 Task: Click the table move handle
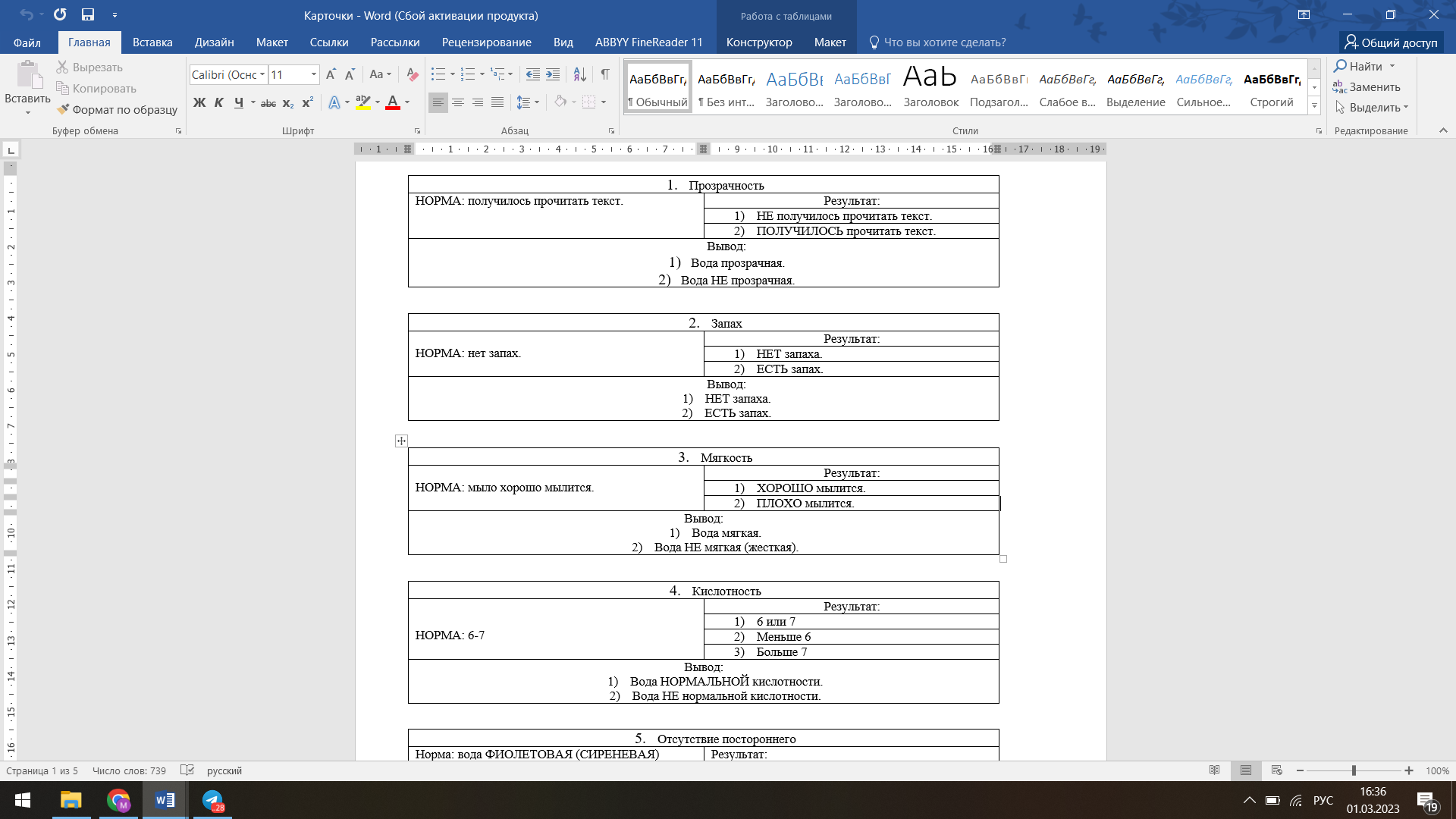(401, 441)
